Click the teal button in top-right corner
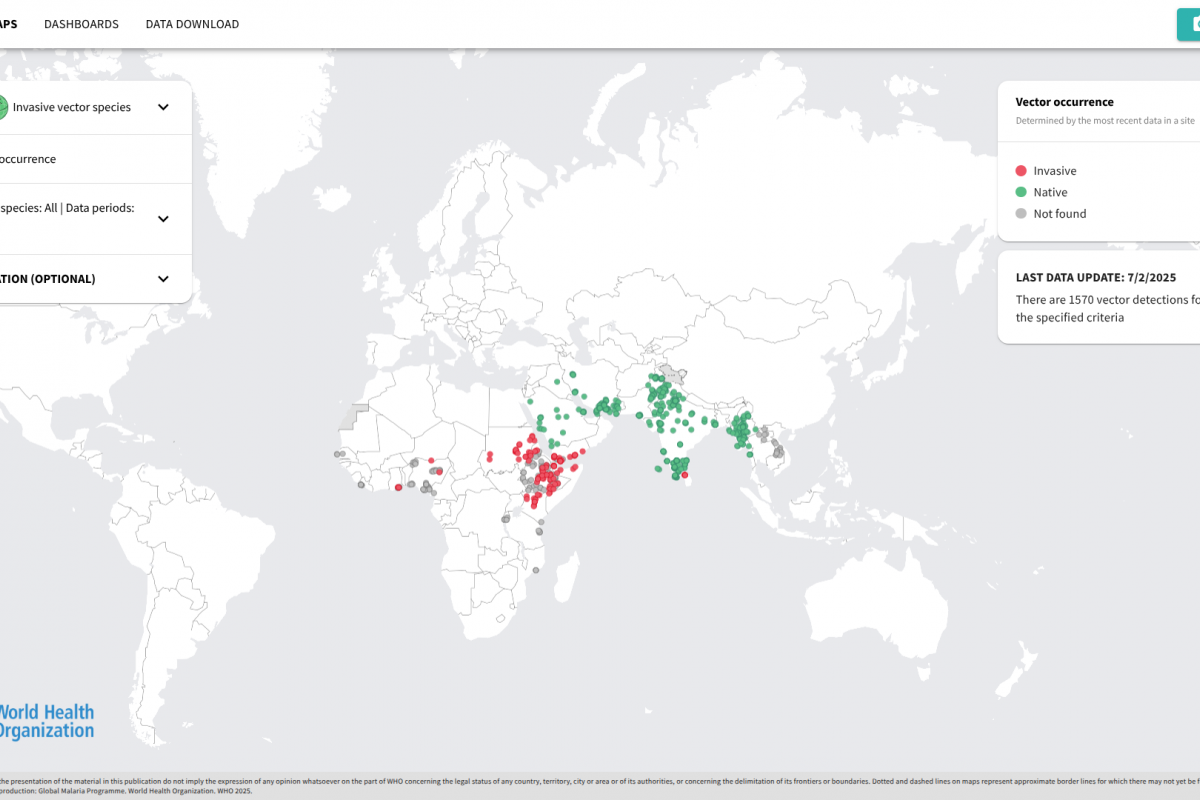 [1188, 24]
